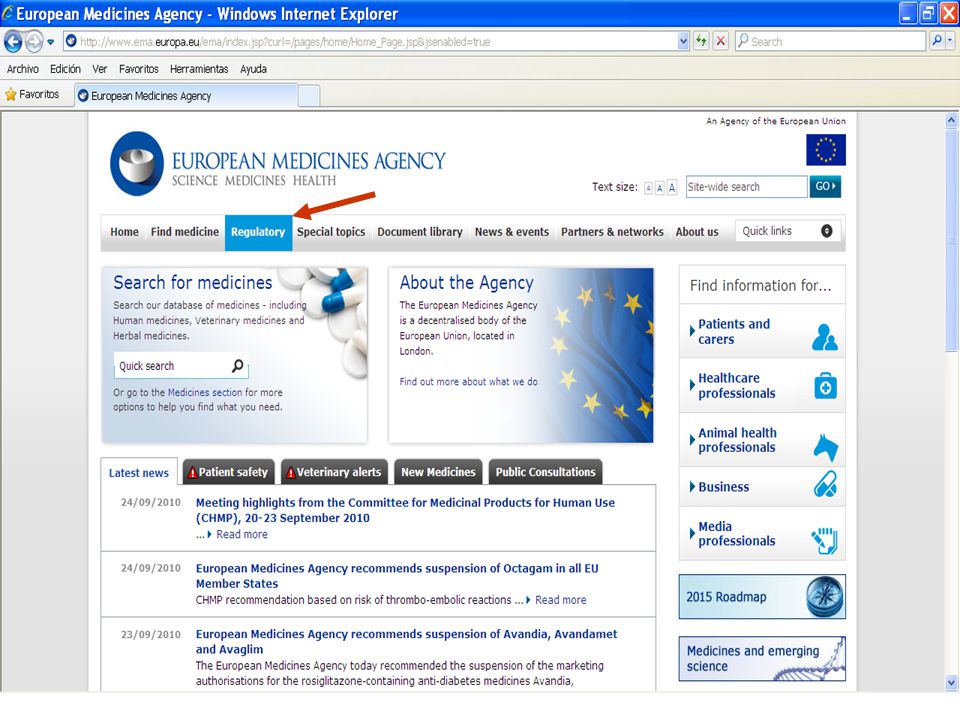
Task: Switch to the Public Consultations tab
Action: click(x=546, y=472)
